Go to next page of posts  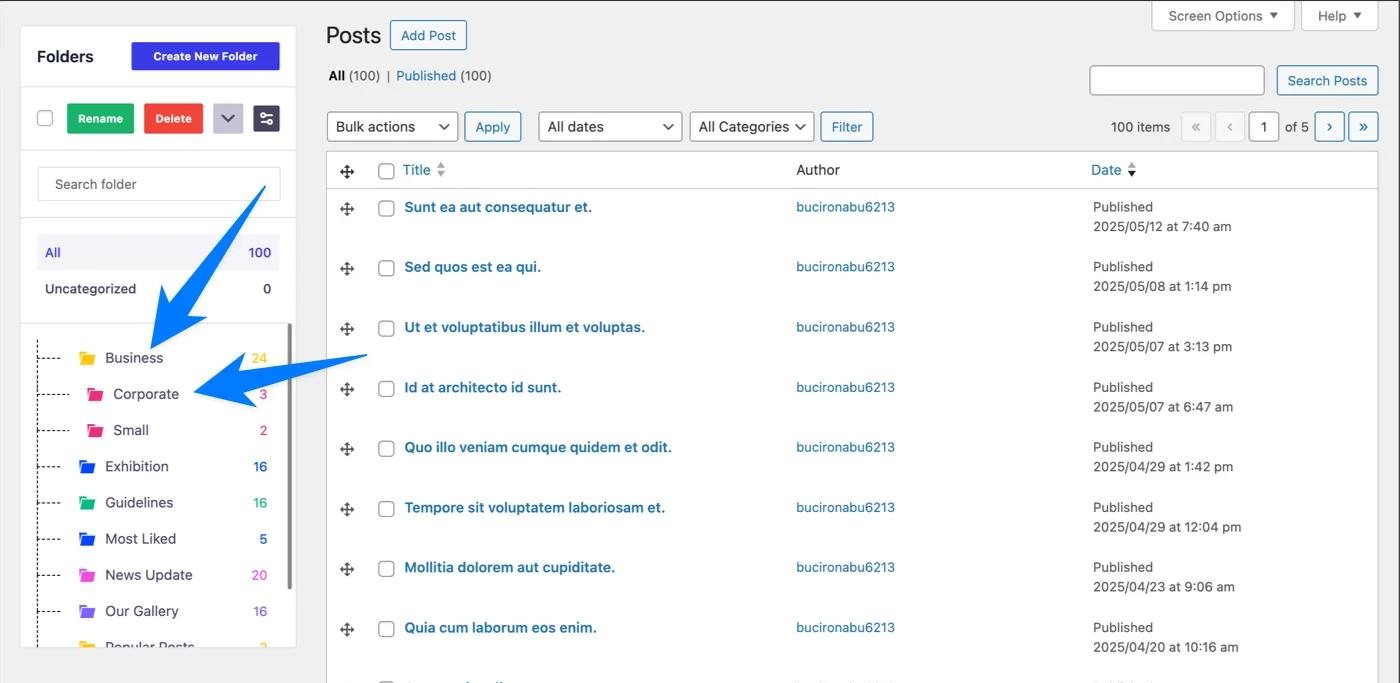click(1329, 127)
